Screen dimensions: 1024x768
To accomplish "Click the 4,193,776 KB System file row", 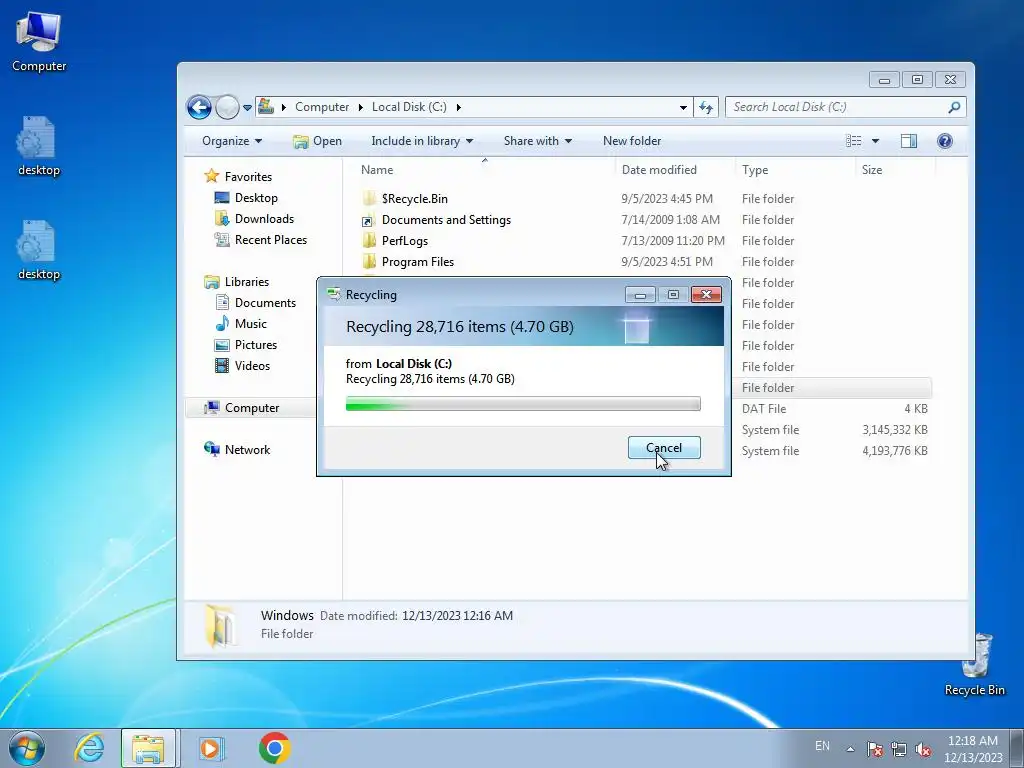I will [x=834, y=451].
